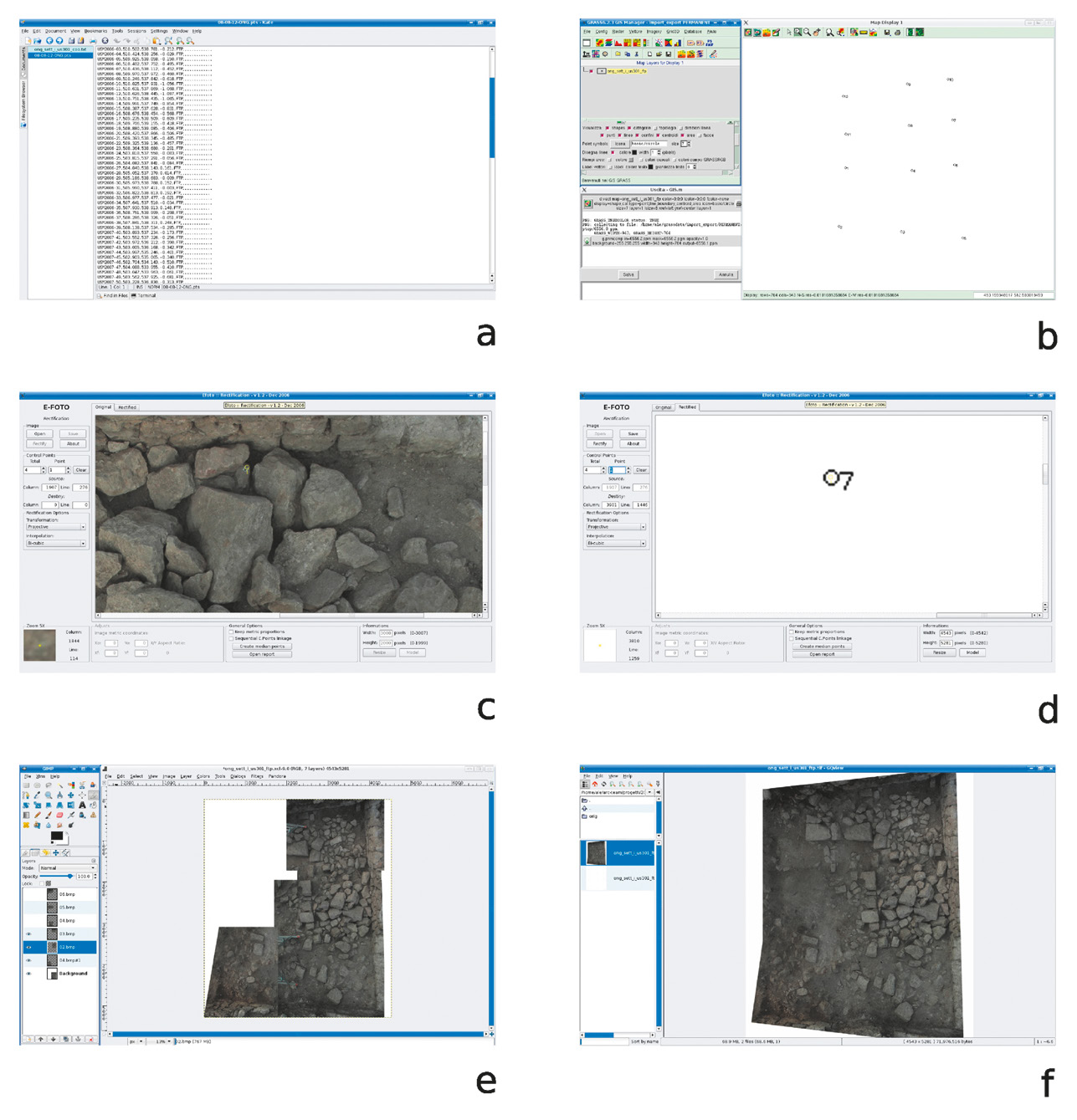The height and width of the screenshot is (1120, 1077).
Task: Toggle the 'centroidi' checkbox in GRASS GIS Manager
Action: pos(658,136)
